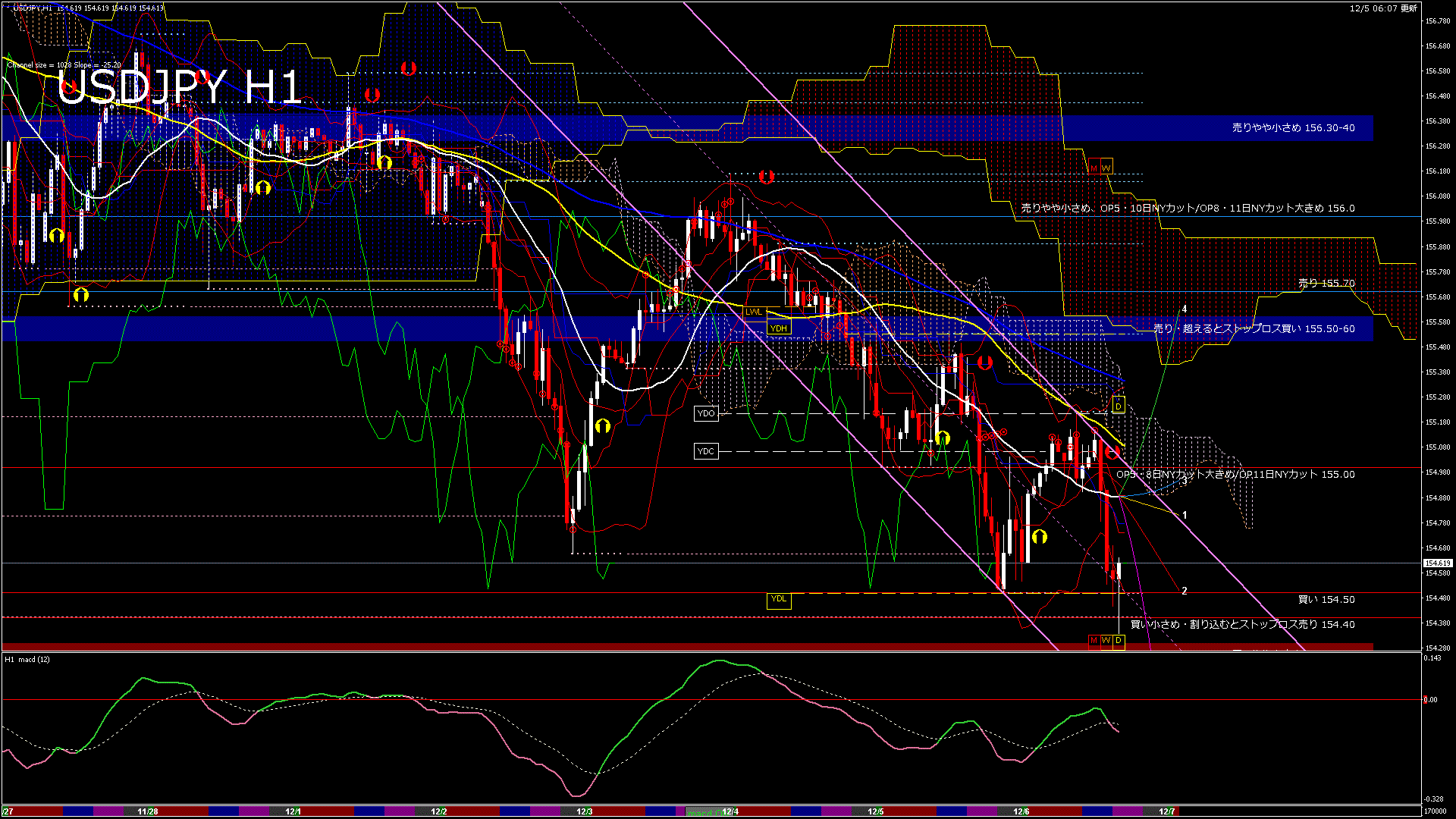The image size is (1456, 819).
Task: Click the red down-arrow above the 12/4 peak
Action: 766,177
